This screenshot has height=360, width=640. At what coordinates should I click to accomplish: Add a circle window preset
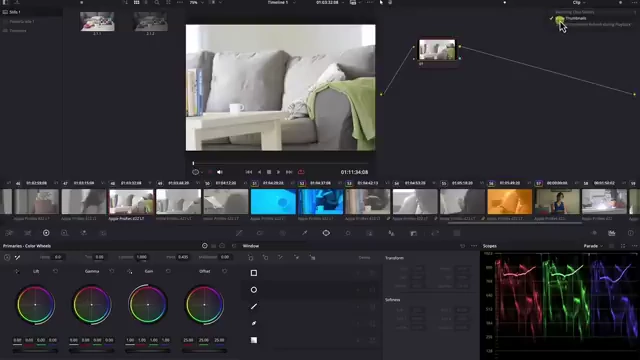pos(266,258)
